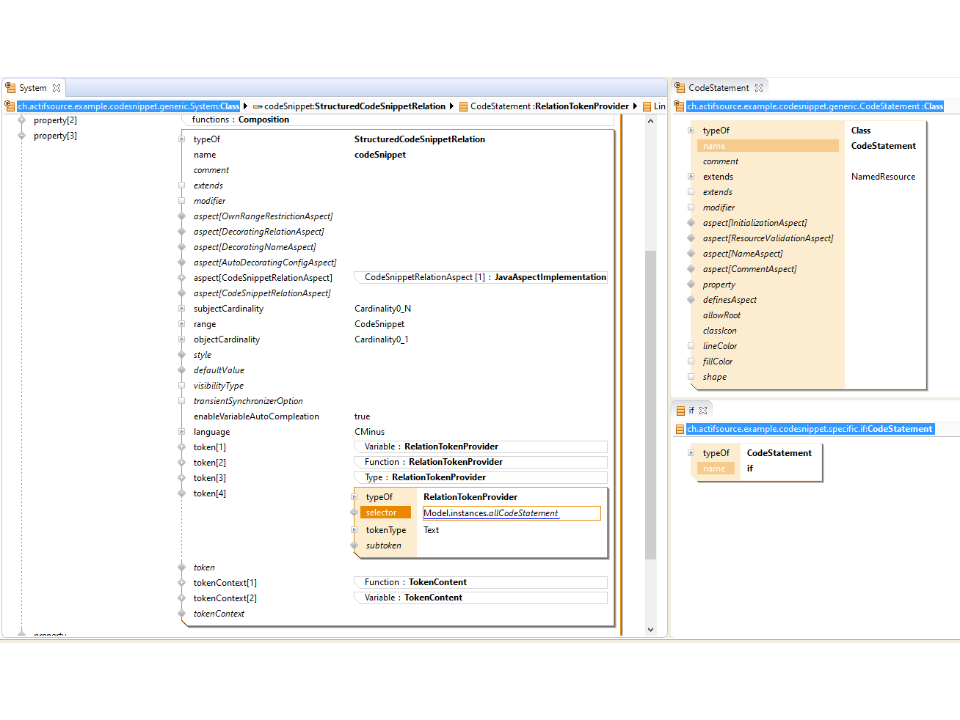The width and height of the screenshot is (960, 720).
Task: Toggle the square box beside visibilityType
Action: click(181, 385)
